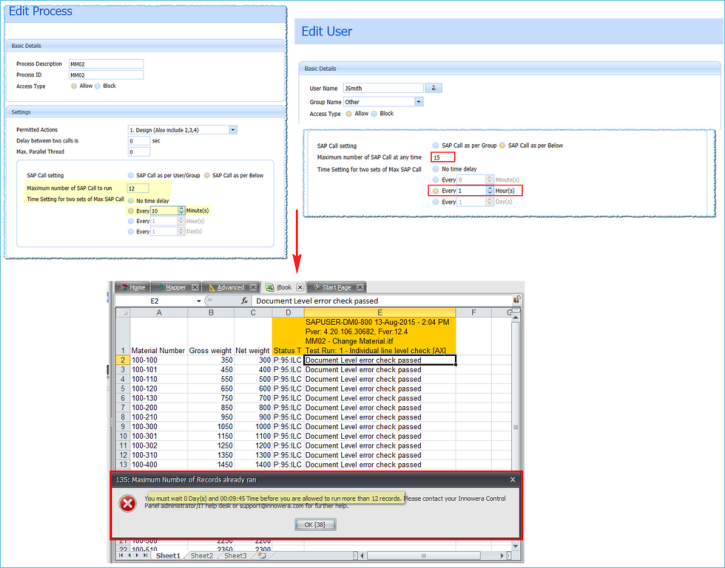The image size is (725, 568).
Task: Click next sheet navigation arrow
Action: point(137,556)
